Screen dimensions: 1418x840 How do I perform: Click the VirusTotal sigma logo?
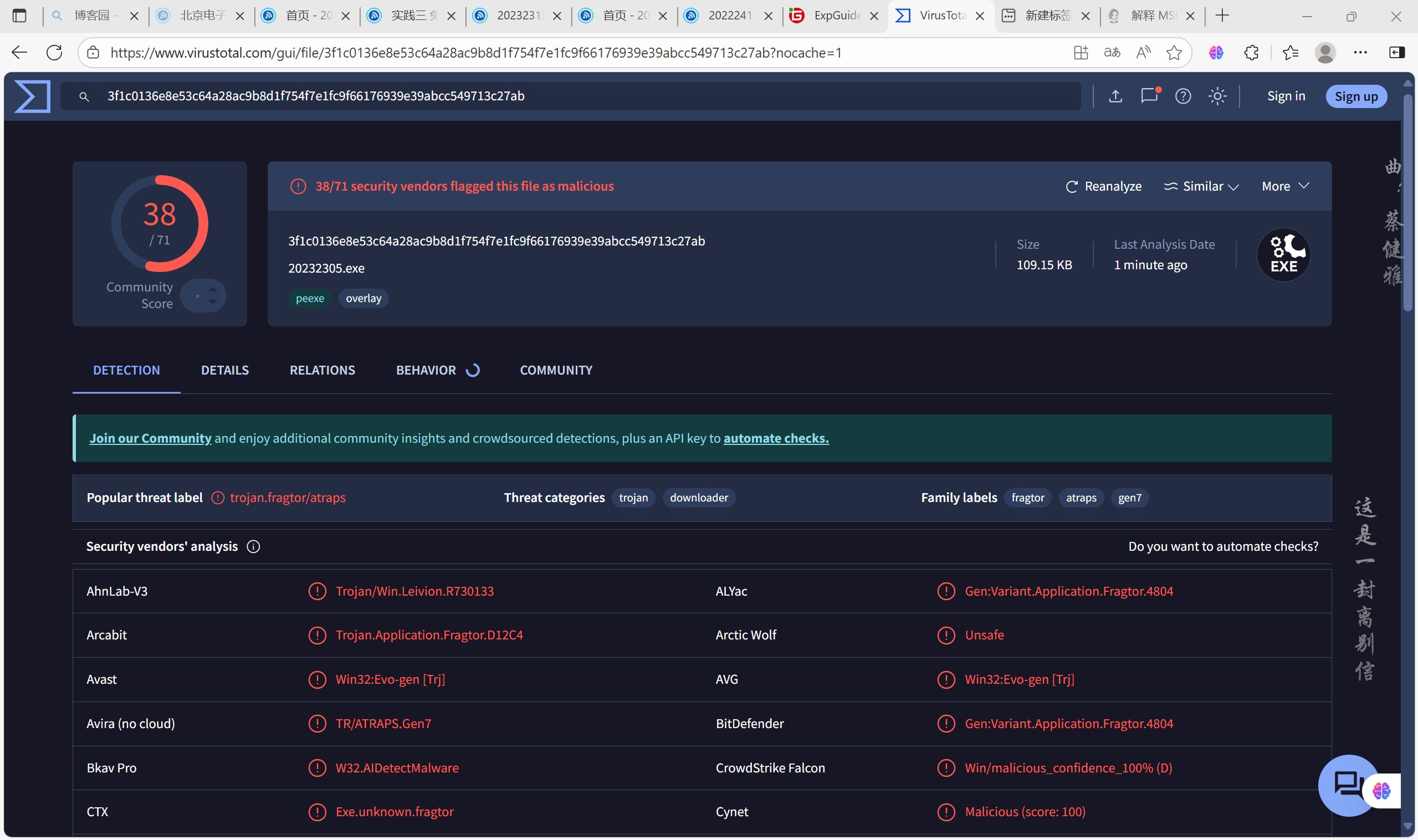tap(32, 96)
